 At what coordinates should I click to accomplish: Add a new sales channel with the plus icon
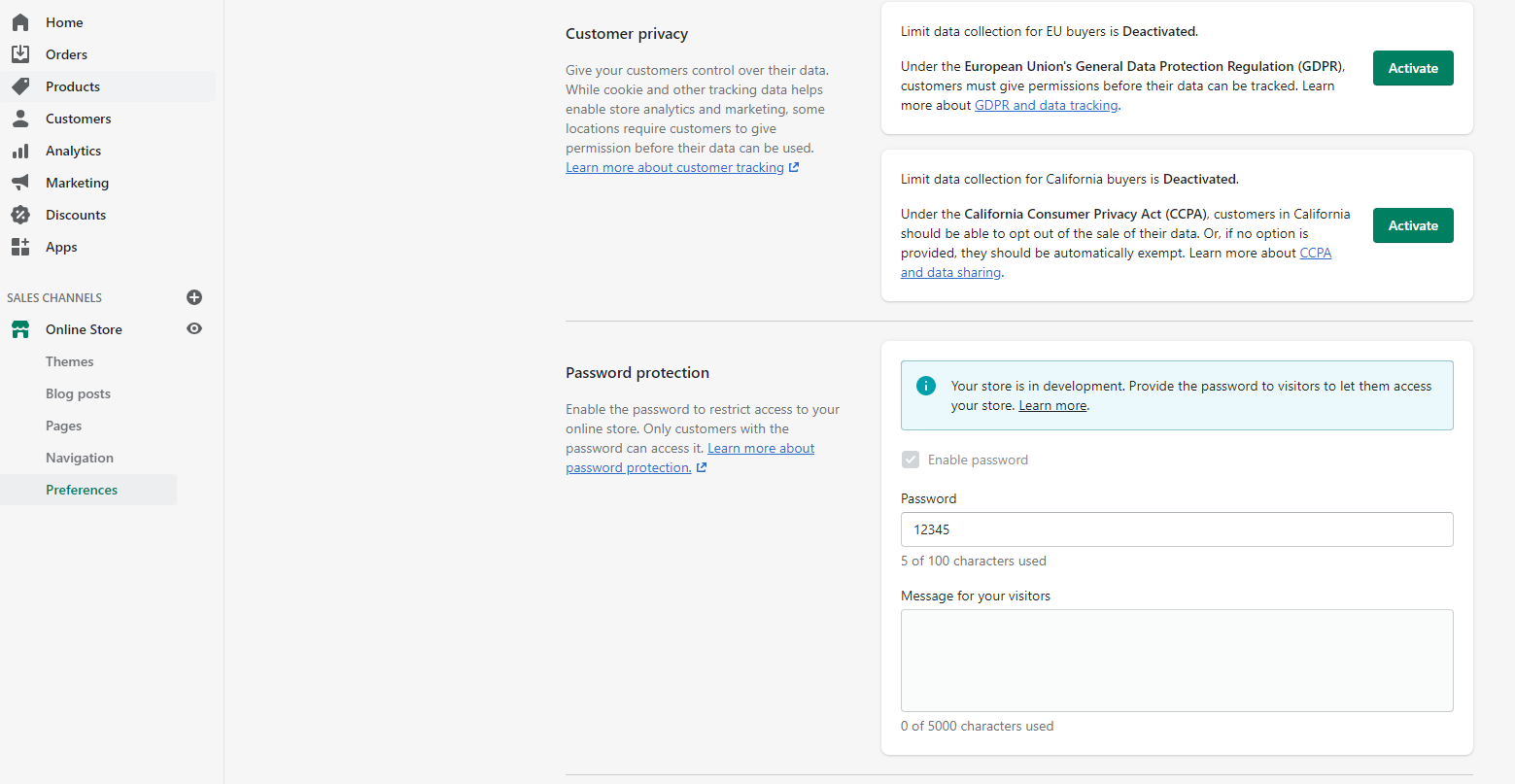click(x=194, y=297)
